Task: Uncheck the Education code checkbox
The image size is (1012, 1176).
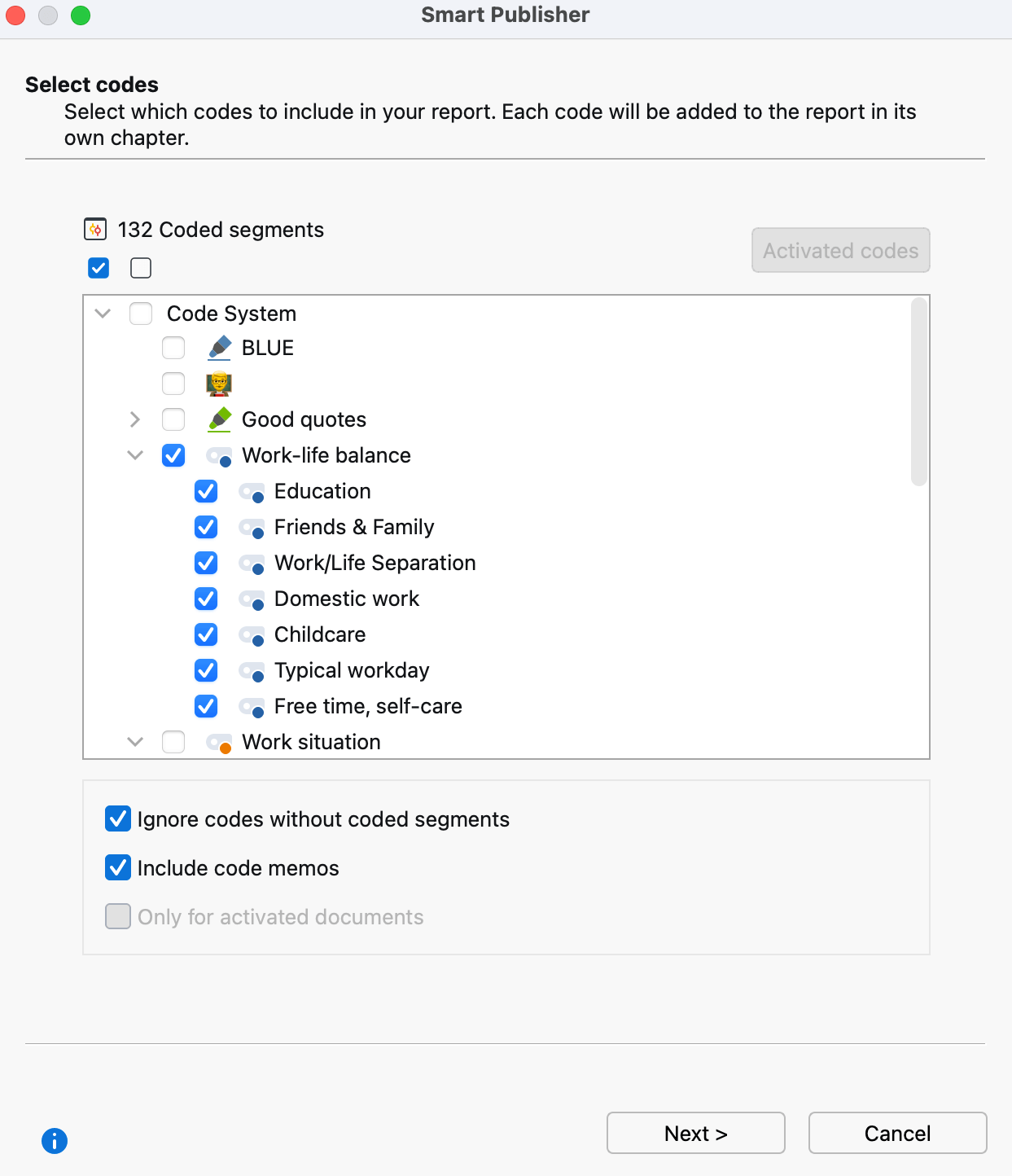Action: [206, 491]
